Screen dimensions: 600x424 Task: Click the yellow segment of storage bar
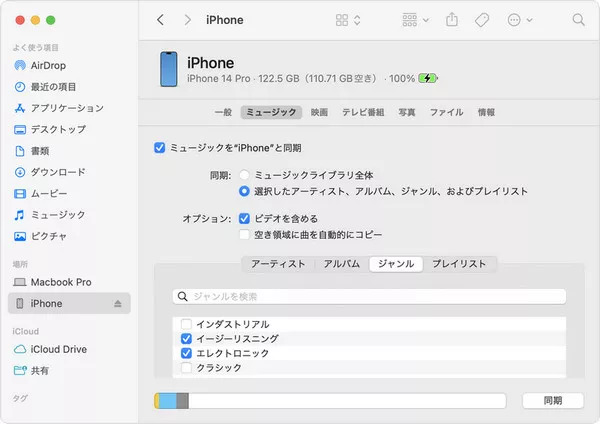pos(157,401)
